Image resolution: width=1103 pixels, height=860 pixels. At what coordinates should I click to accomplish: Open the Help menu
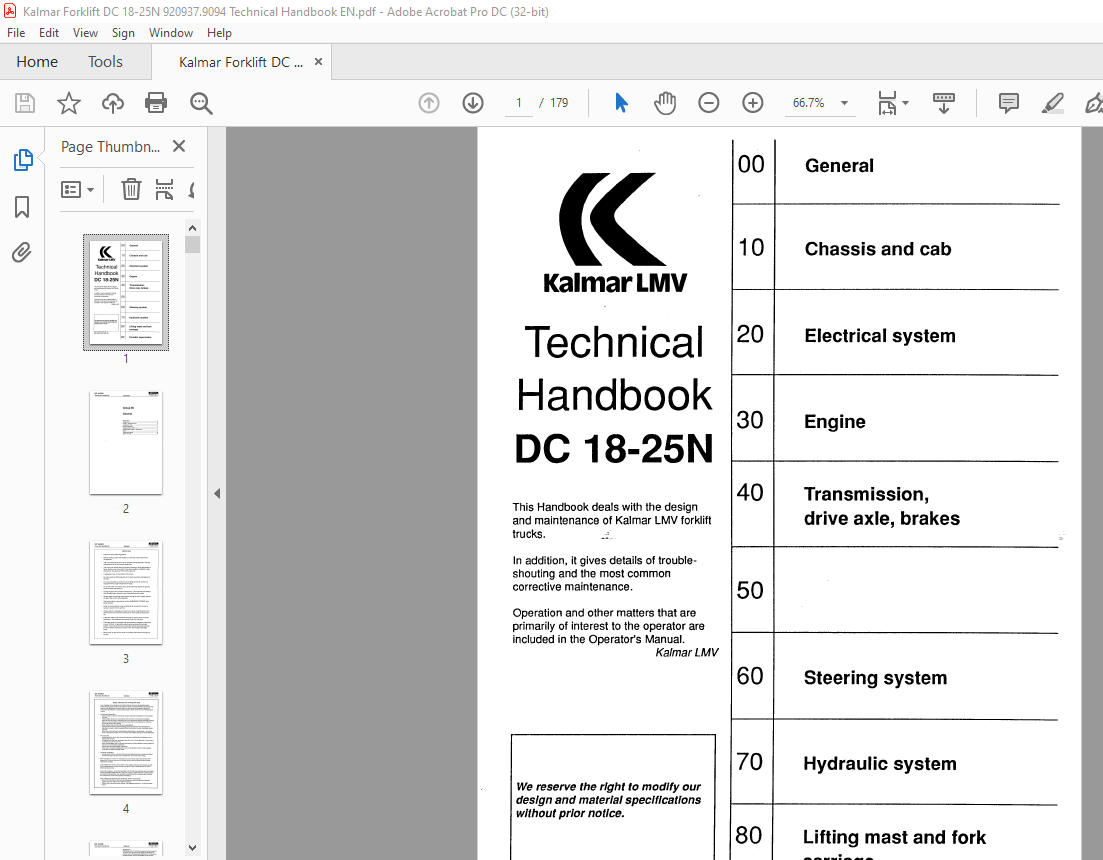click(x=219, y=33)
